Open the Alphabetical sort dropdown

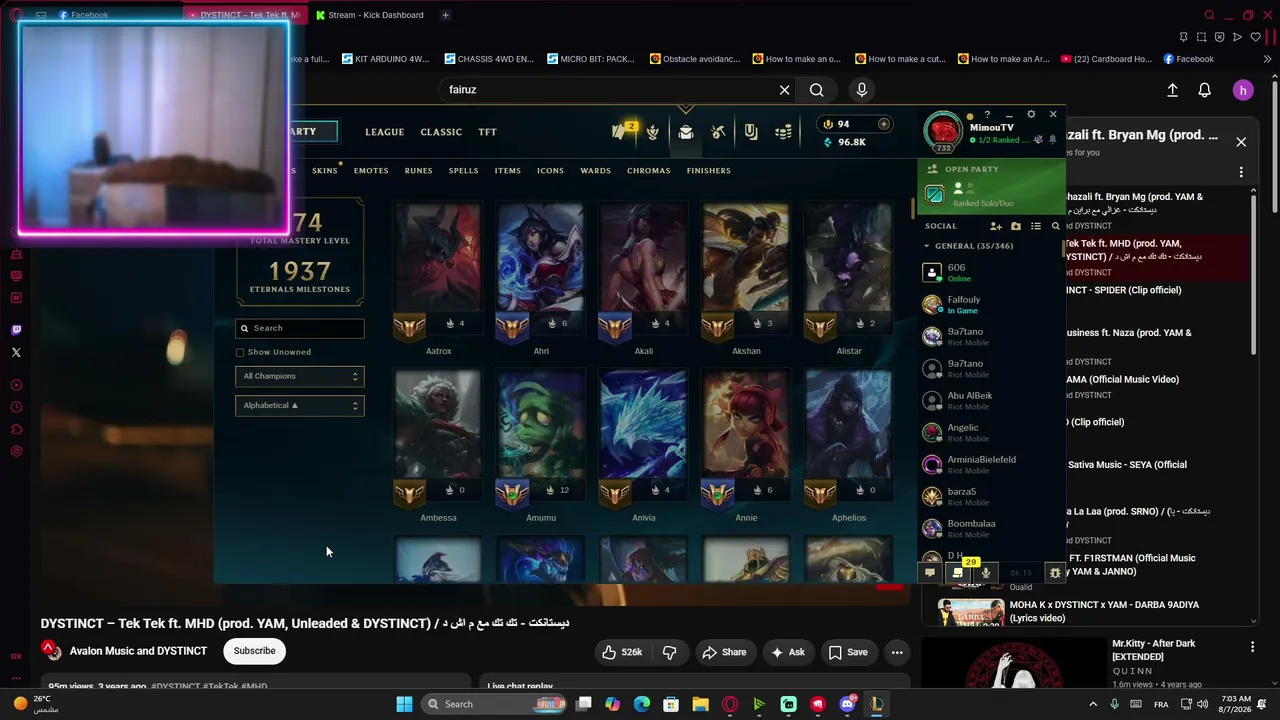[x=300, y=405]
